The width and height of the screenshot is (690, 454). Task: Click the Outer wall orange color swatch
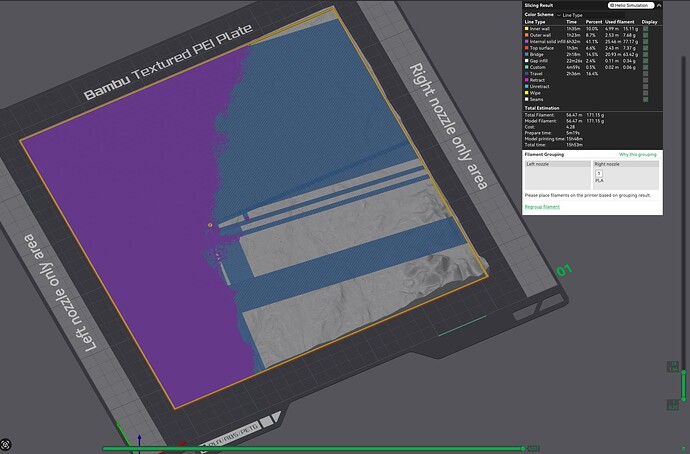point(526,35)
